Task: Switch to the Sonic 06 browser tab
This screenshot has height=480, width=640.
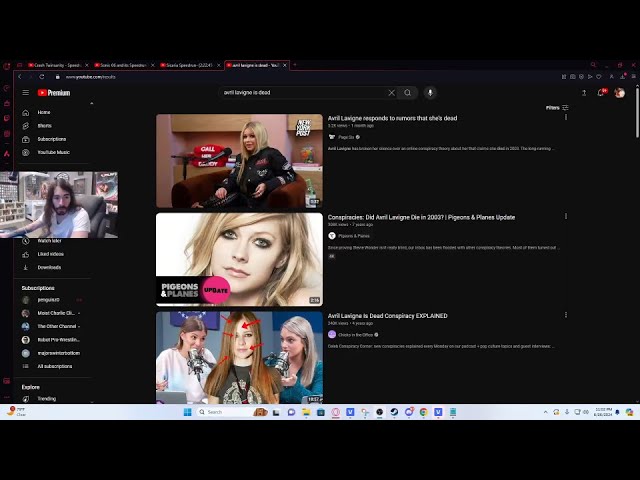Action: [123, 65]
